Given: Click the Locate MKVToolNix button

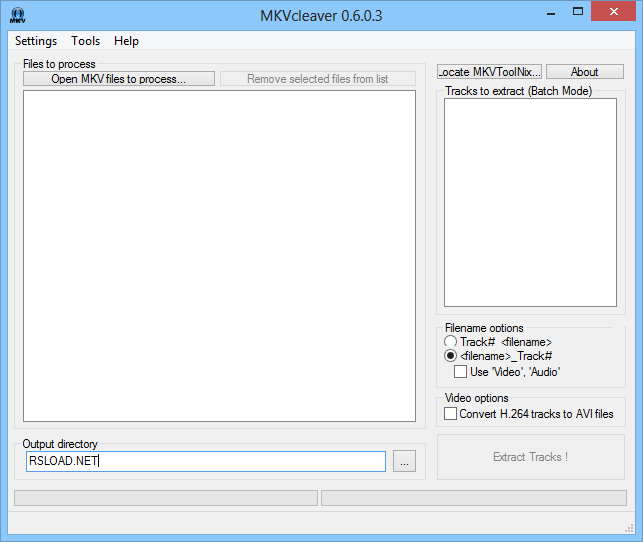Looking at the screenshot, I should 489,72.
